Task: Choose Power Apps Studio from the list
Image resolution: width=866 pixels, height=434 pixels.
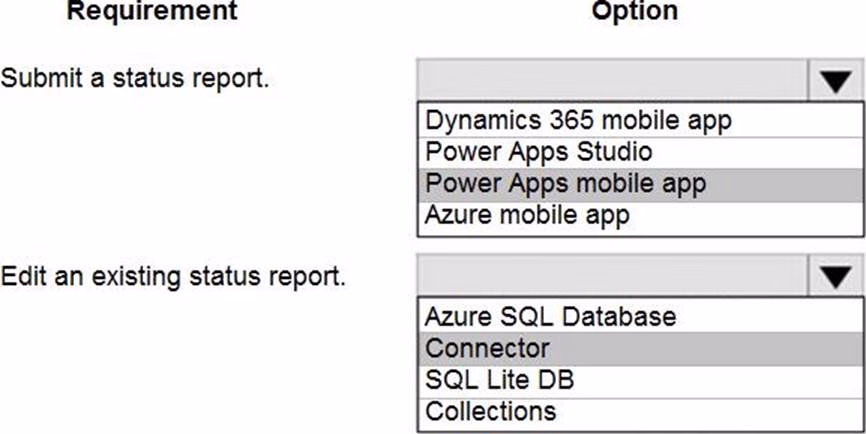Action: [538, 152]
